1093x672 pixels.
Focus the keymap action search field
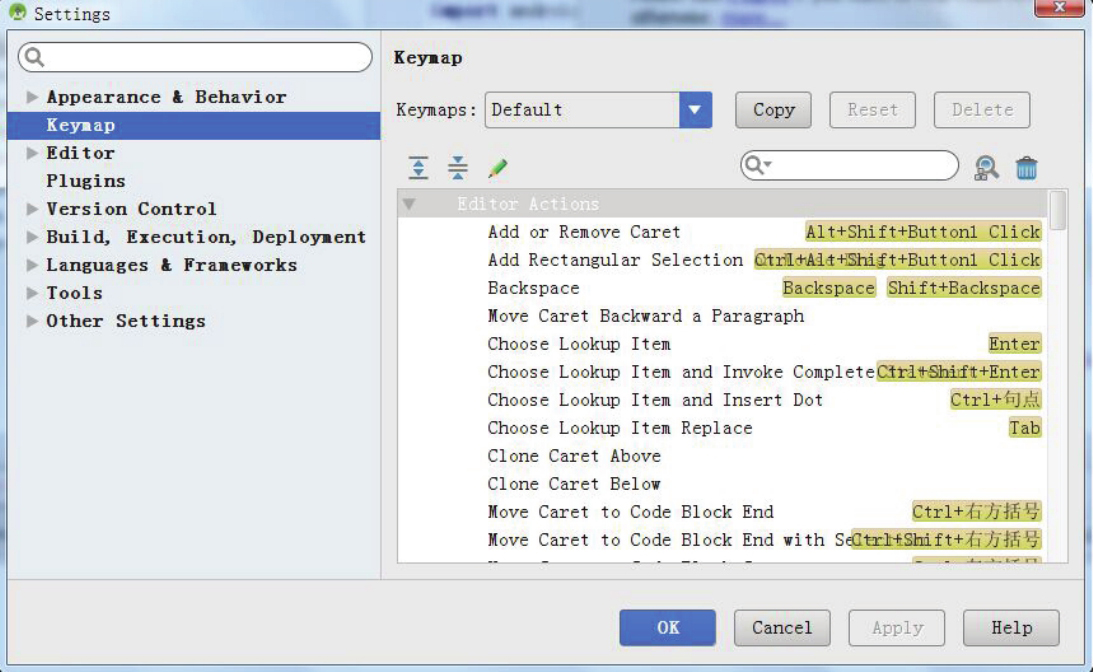click(x=849, y=165)
